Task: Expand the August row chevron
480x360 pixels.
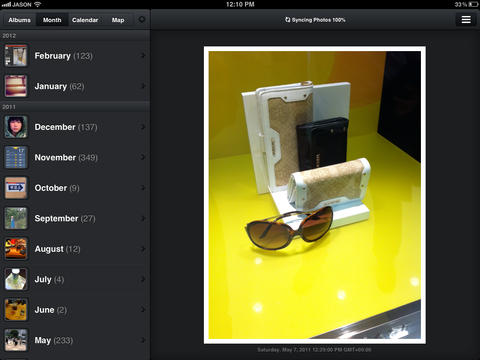Action: (143, 249)
